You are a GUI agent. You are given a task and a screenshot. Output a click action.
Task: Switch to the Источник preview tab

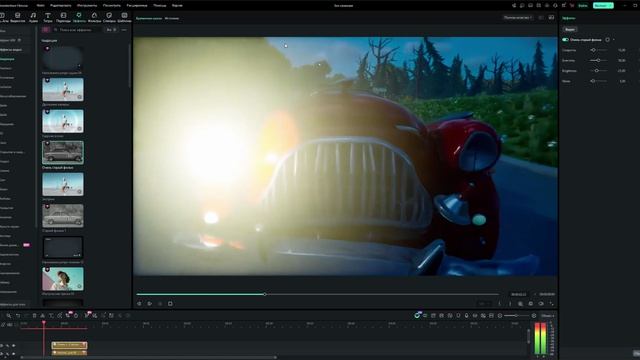click(172, 18)
